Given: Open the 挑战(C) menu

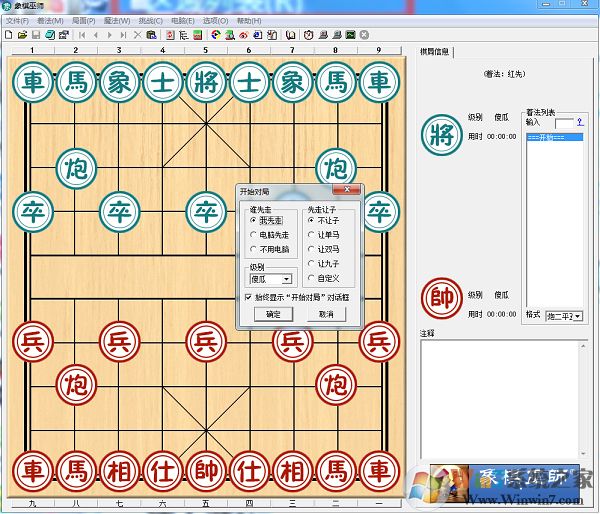Looking at the screenshot, I should coord(151,21).
